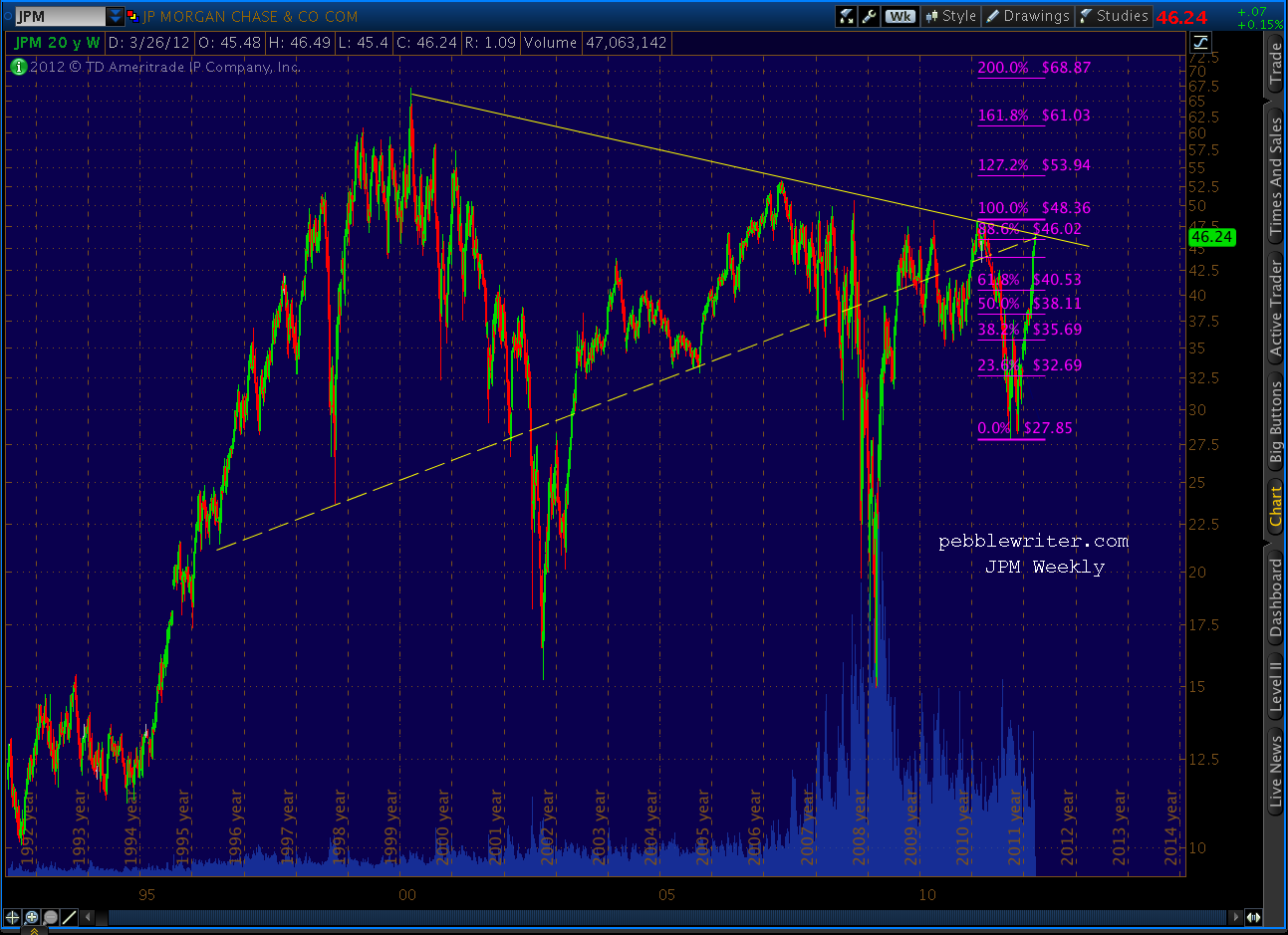
Task: Click the C: 46.24 close value
Action: pyautogui.click(x=426, y=43)
